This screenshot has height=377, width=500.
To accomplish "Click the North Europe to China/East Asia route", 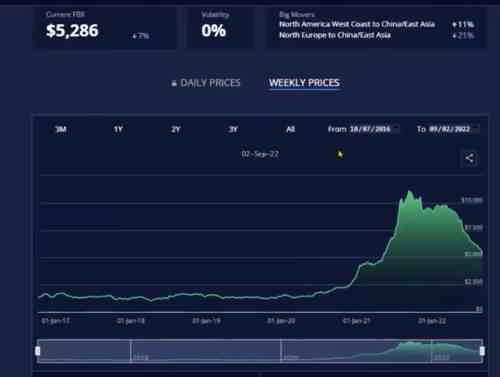I will 335,35.
